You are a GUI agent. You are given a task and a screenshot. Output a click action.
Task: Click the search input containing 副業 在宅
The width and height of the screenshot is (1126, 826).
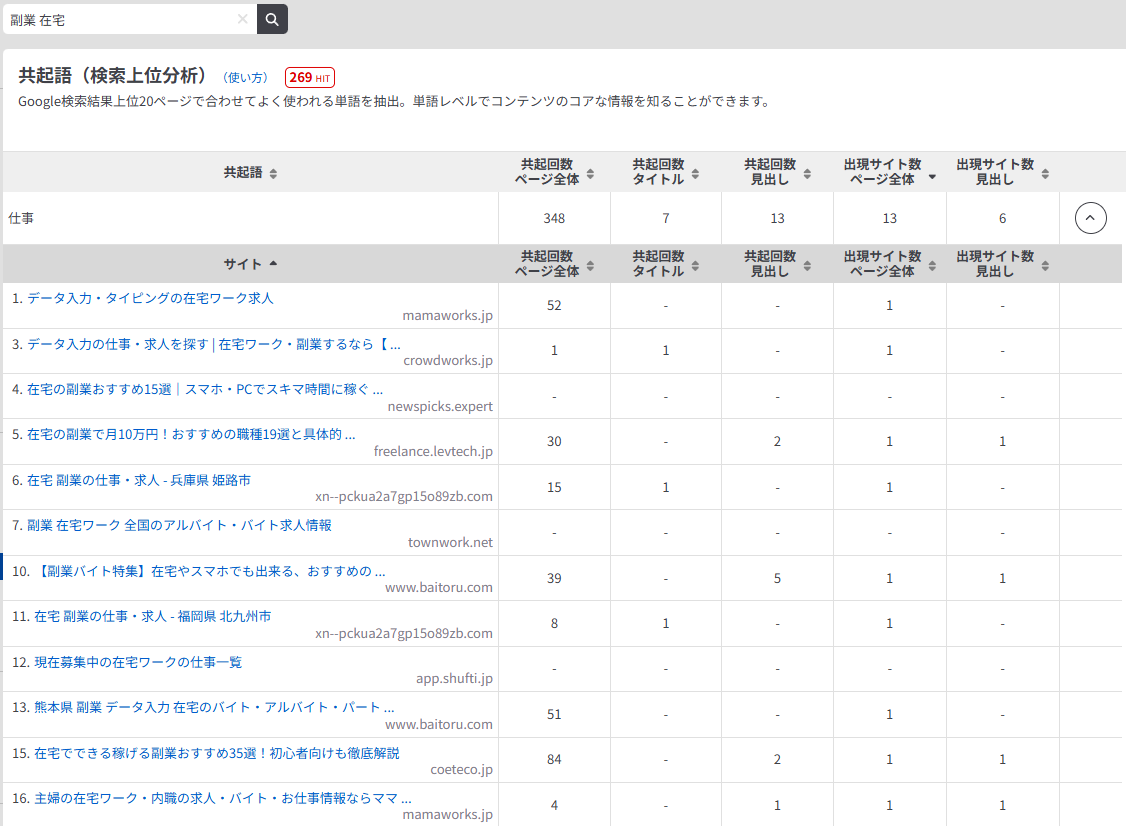point(120,19)
